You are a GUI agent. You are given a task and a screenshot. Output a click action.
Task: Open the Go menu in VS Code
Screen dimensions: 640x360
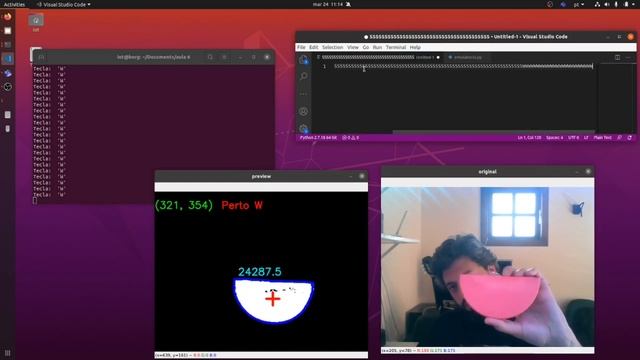(366, 47)
